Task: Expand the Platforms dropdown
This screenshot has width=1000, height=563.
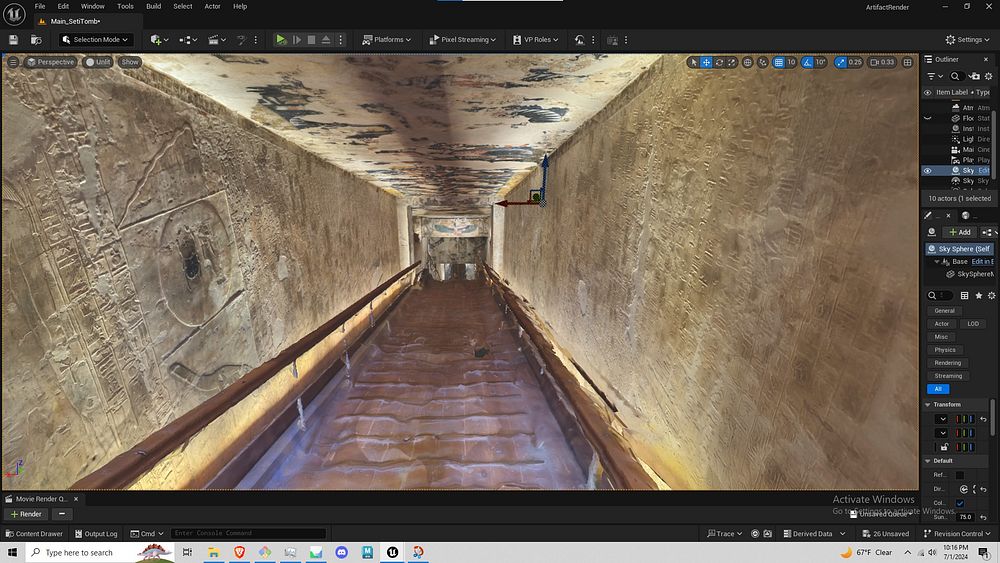Action: (386, 40)
